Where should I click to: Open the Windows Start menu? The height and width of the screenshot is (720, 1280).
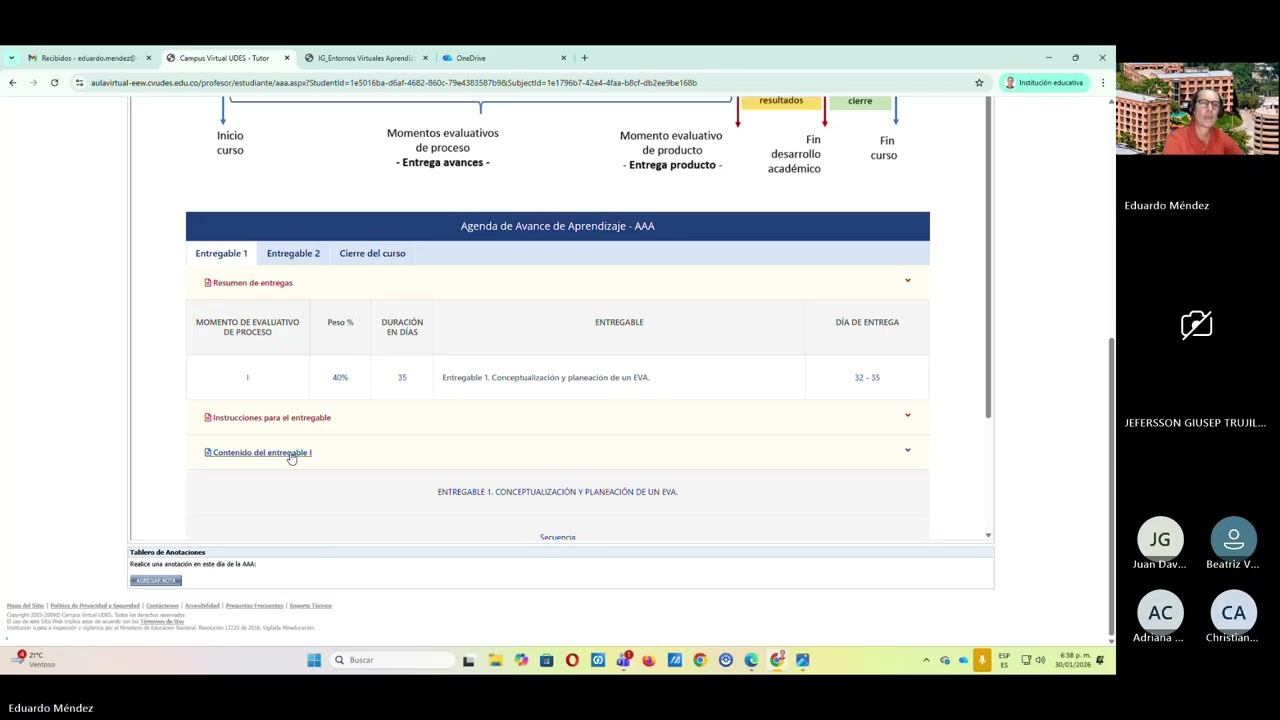coord(314,660)
